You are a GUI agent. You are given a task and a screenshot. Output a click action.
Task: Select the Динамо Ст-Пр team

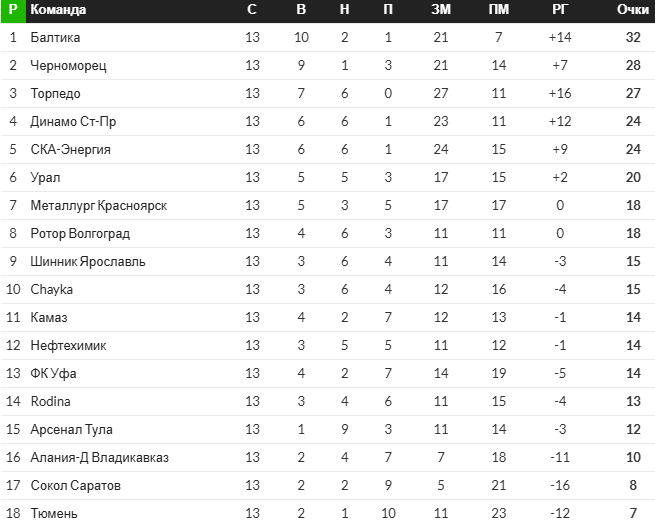coord(73,122)
